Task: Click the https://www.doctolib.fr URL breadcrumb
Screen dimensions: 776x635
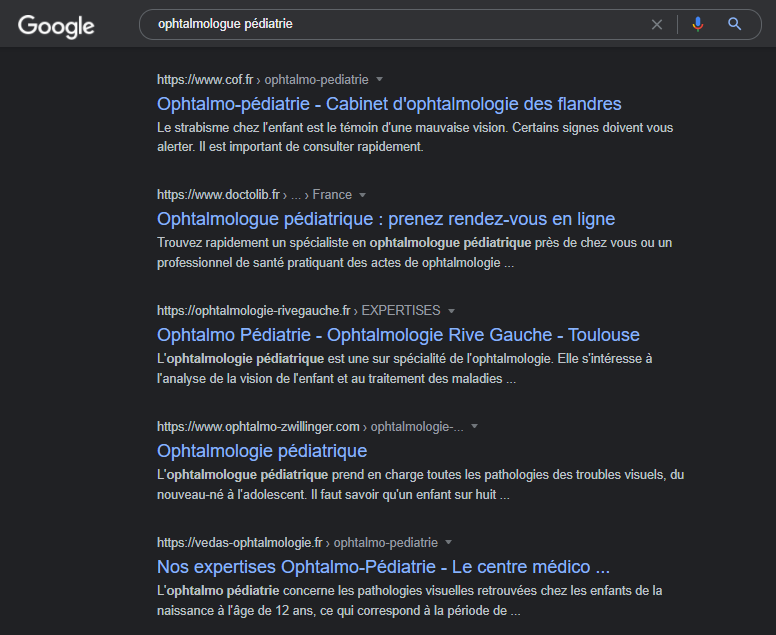Action: (218, 195)
